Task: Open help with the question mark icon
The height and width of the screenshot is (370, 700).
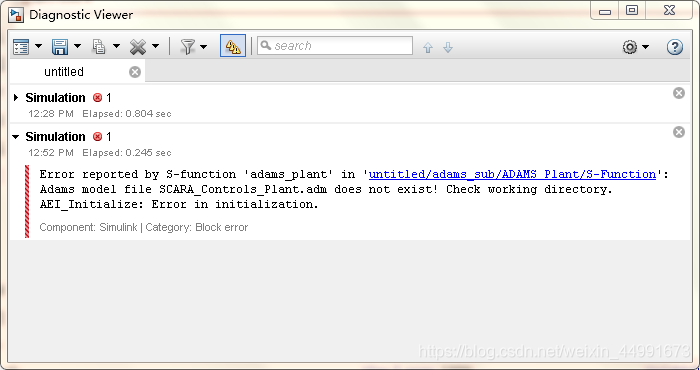Action: (x=675, y=46)
